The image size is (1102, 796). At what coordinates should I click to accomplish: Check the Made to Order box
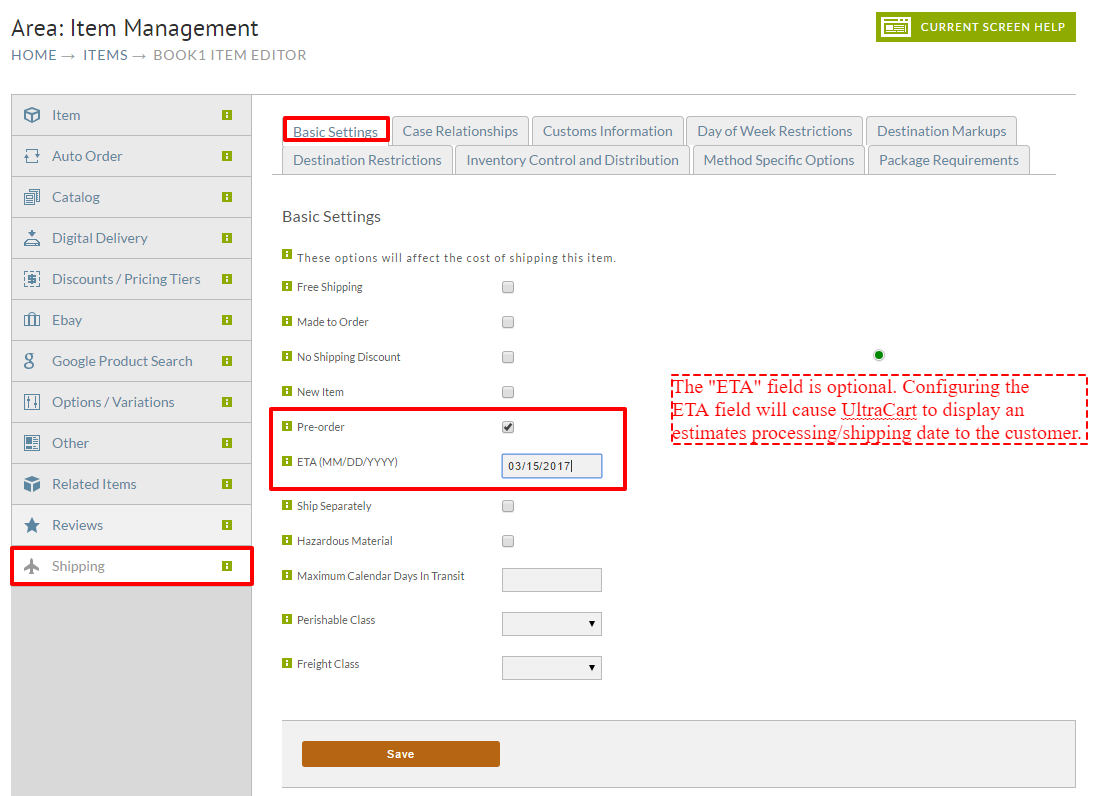[x=508, y=322]
